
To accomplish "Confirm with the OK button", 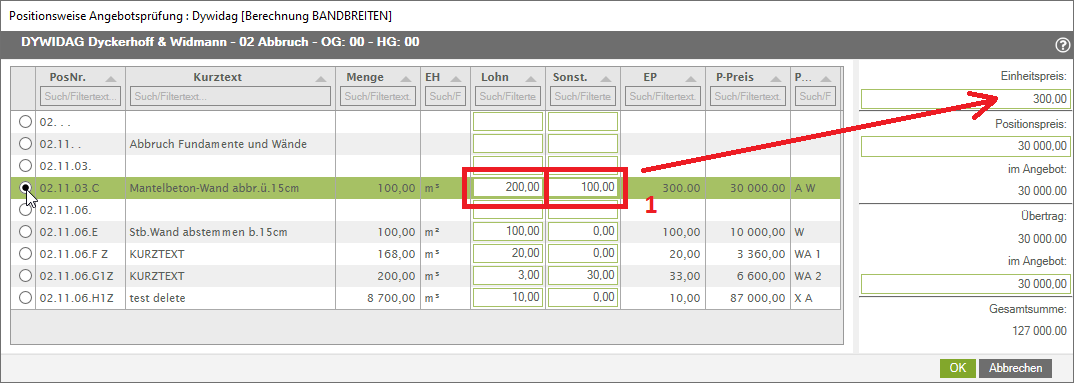I will (958, 368).
